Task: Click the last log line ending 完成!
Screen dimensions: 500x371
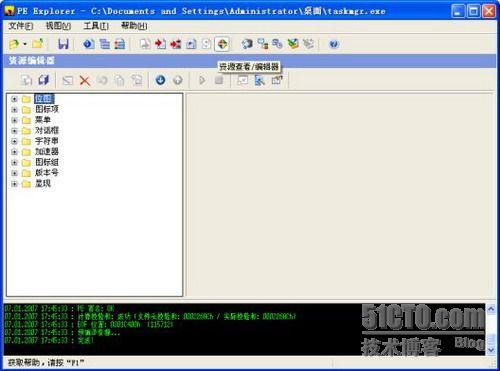Action: [49, 340]
